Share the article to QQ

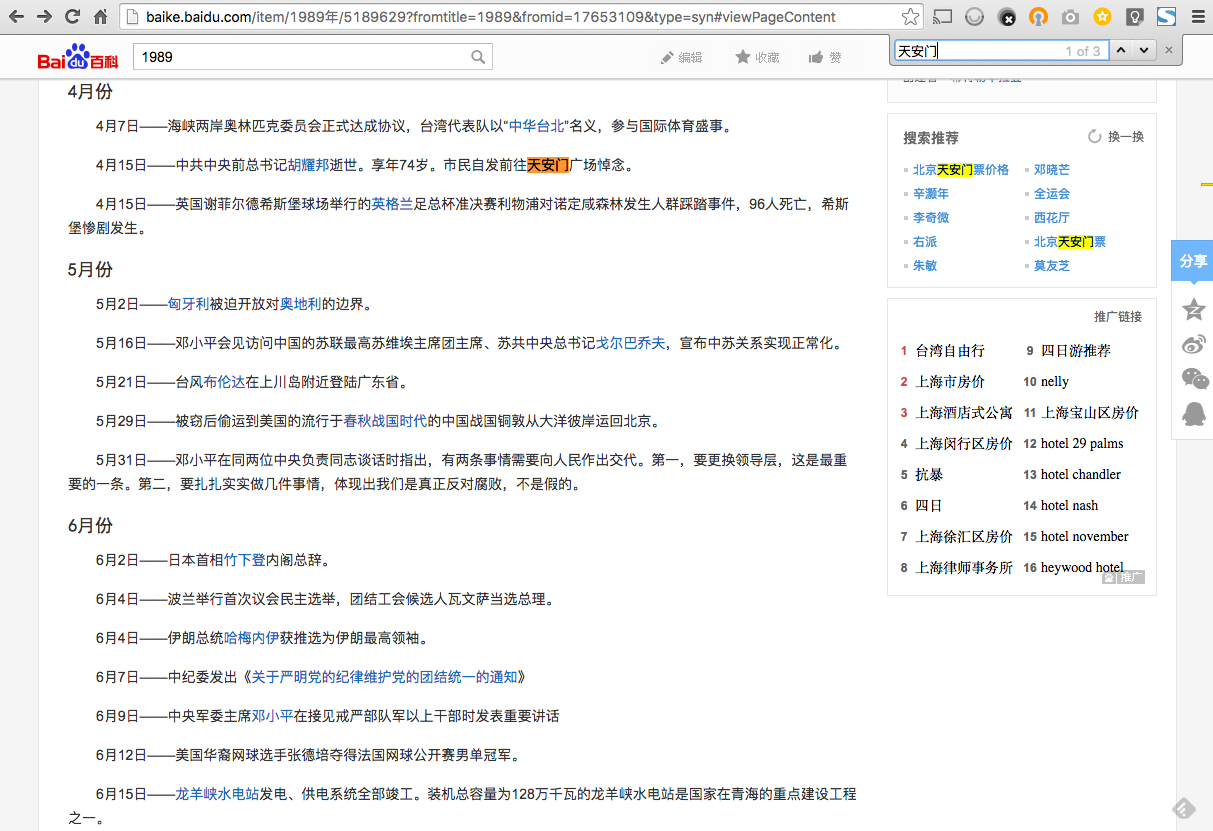[x=1193, y=414]
